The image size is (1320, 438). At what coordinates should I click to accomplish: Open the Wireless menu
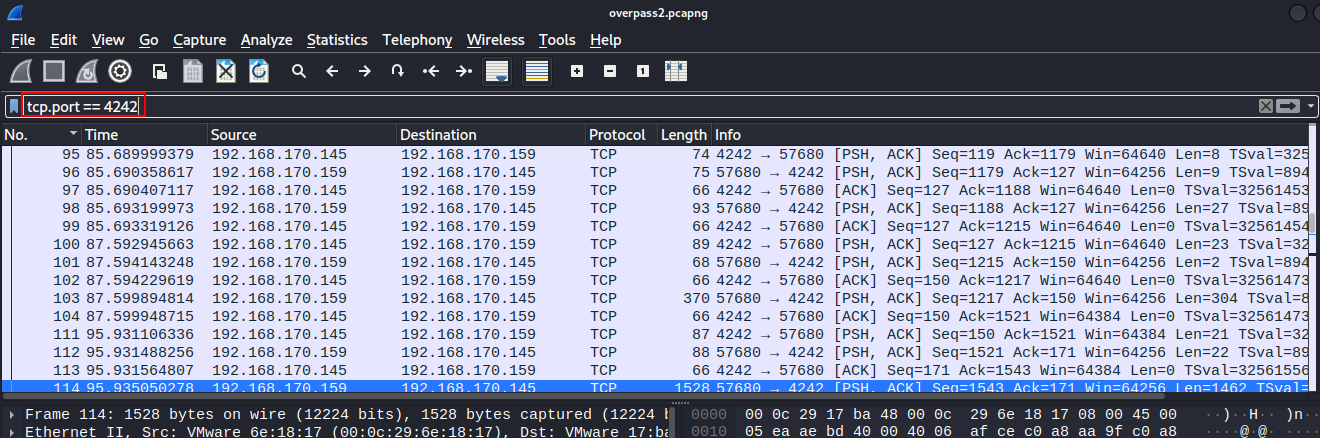coord(495,40)
